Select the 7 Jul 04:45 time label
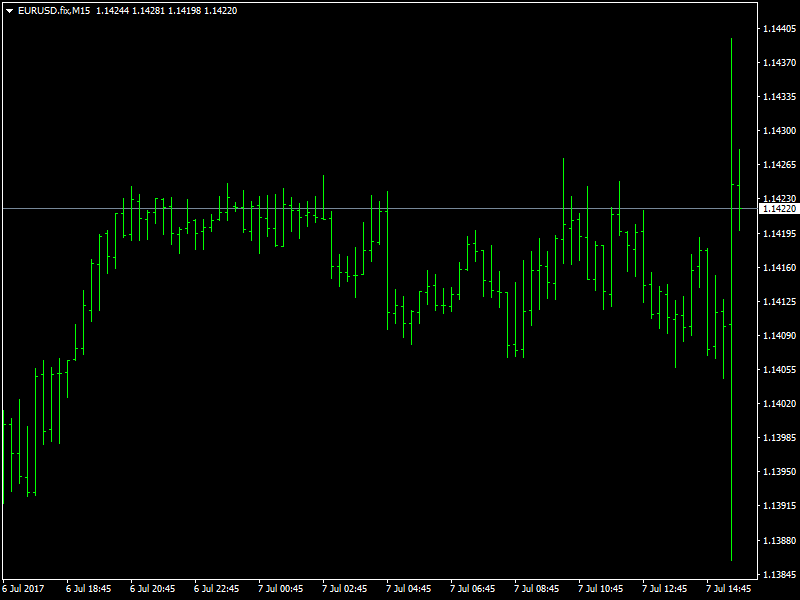 point(409,589)
